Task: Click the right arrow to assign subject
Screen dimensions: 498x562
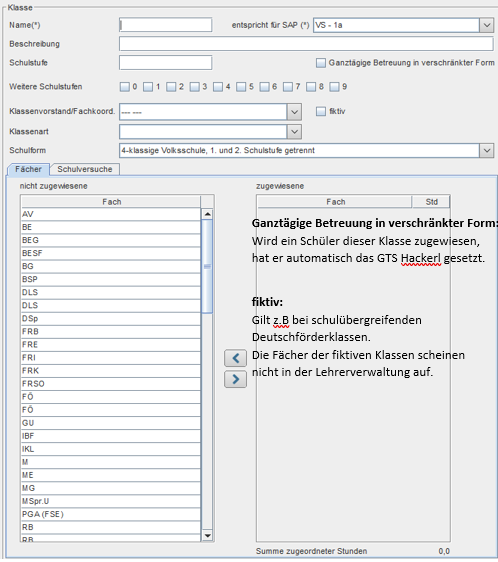Action: 236,379
